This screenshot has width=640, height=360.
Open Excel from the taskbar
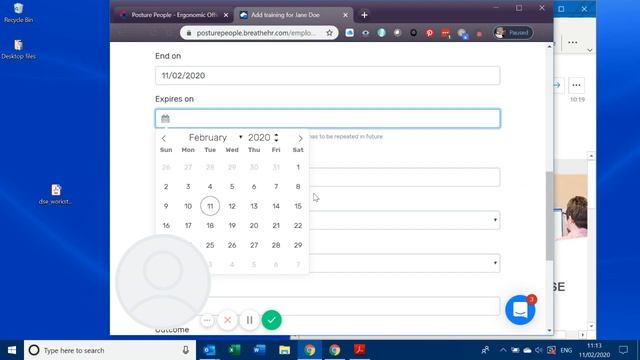(234, 350)
